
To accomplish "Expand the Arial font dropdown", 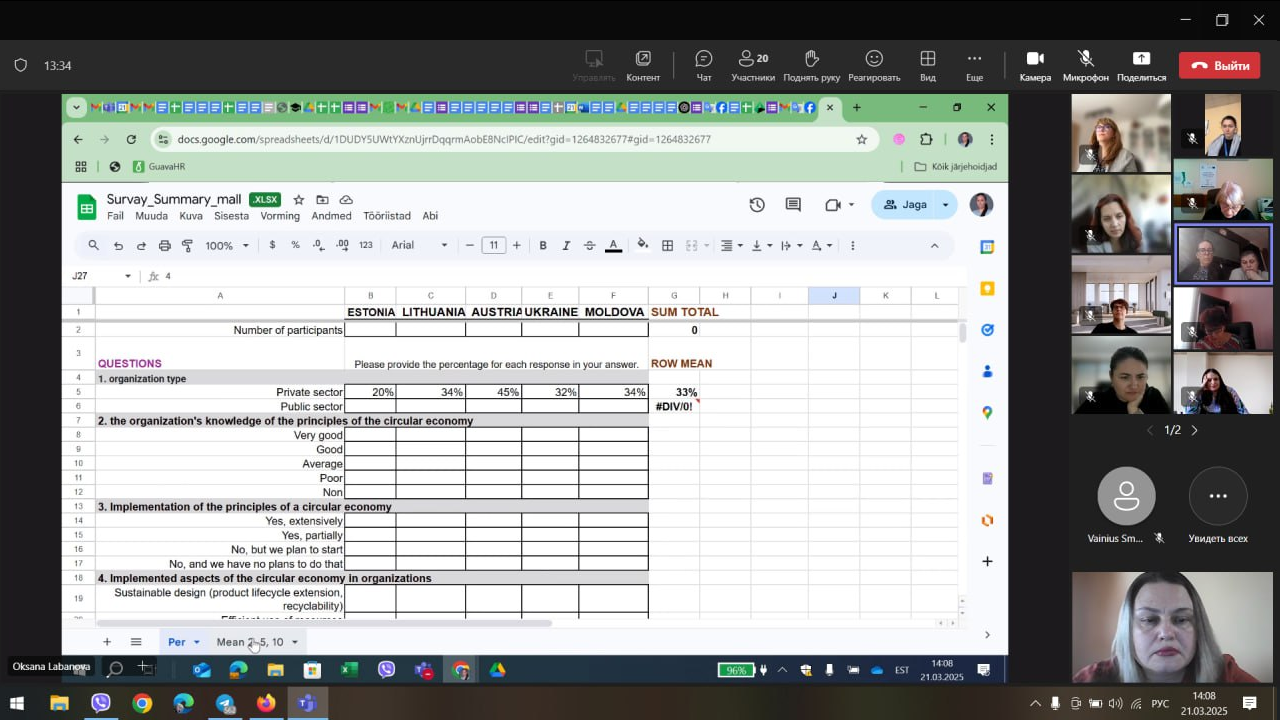I will click(x=419, y=246).
